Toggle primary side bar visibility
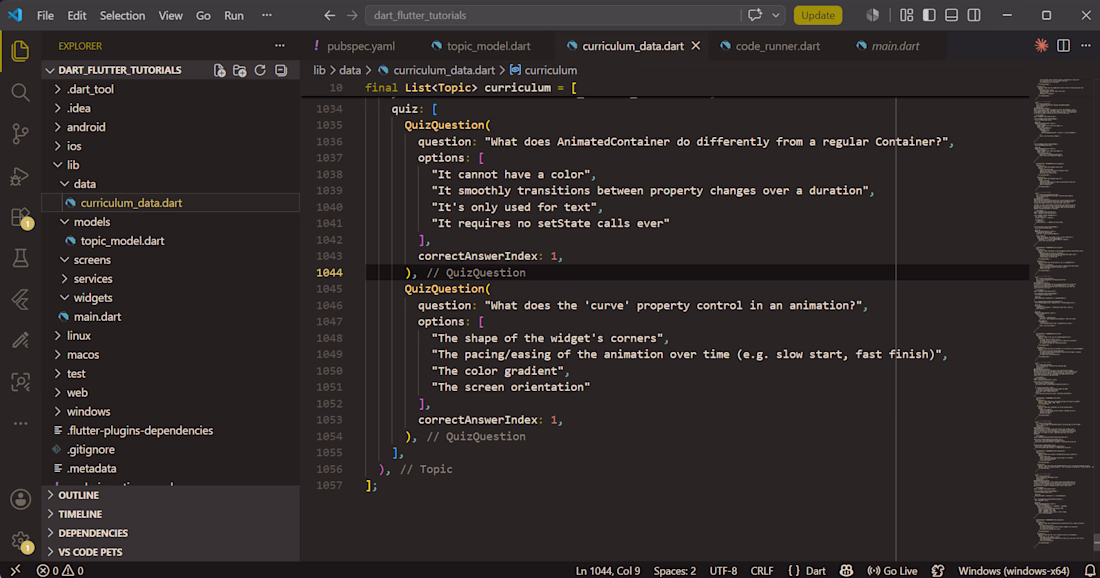Screen dimensions: 1100x578 coord(929,15)
